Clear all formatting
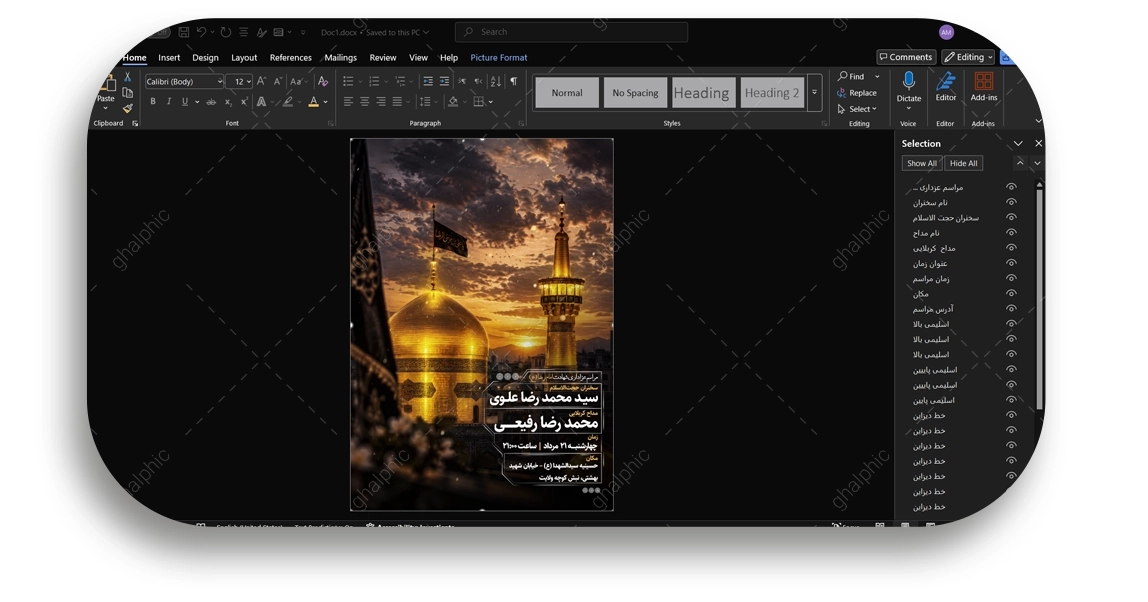Image resolution: width=1148 pixels, height=602 pixels. click(323, 81)
